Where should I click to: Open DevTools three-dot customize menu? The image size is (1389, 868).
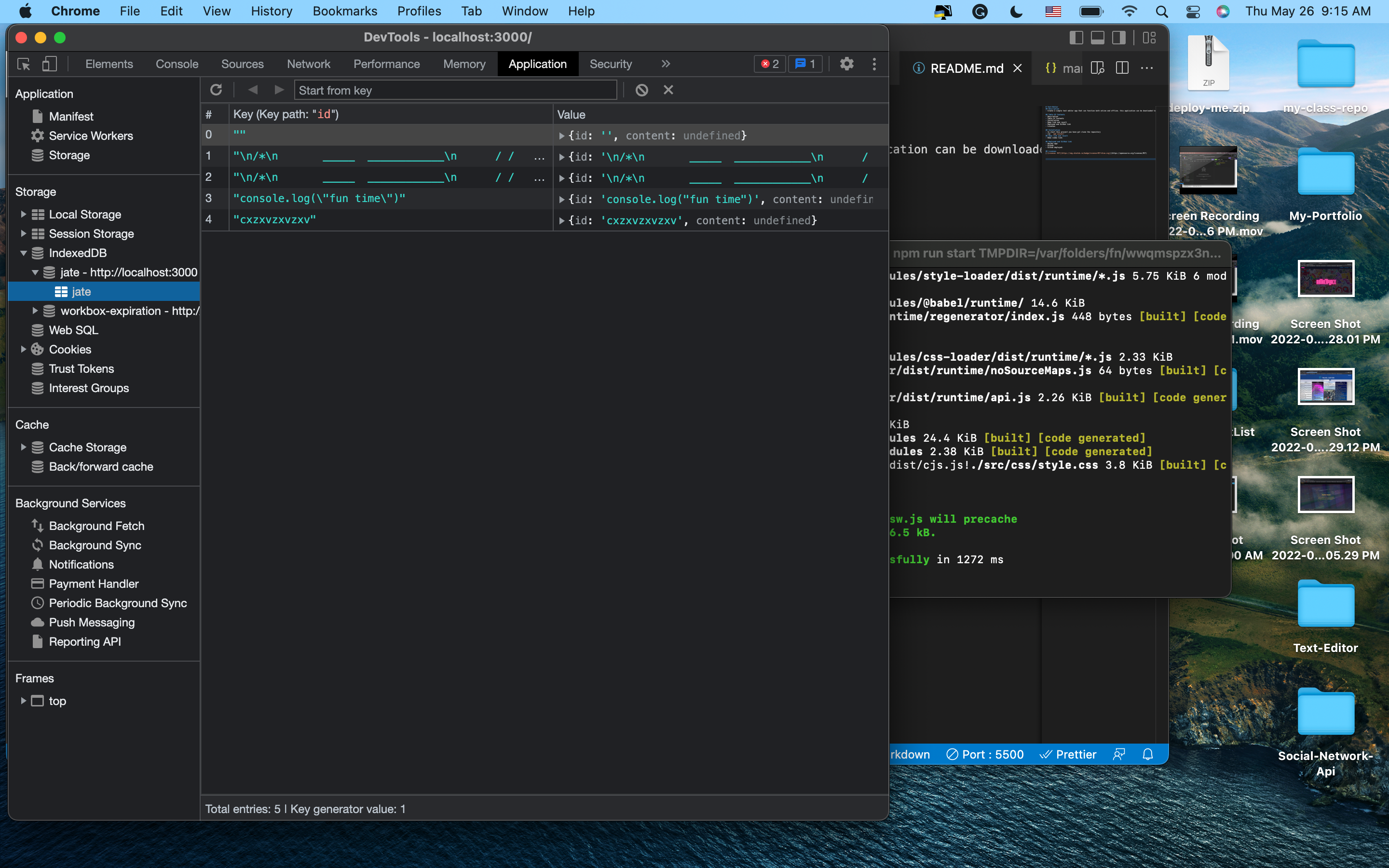pyautogui.click(x=874, y=64)
